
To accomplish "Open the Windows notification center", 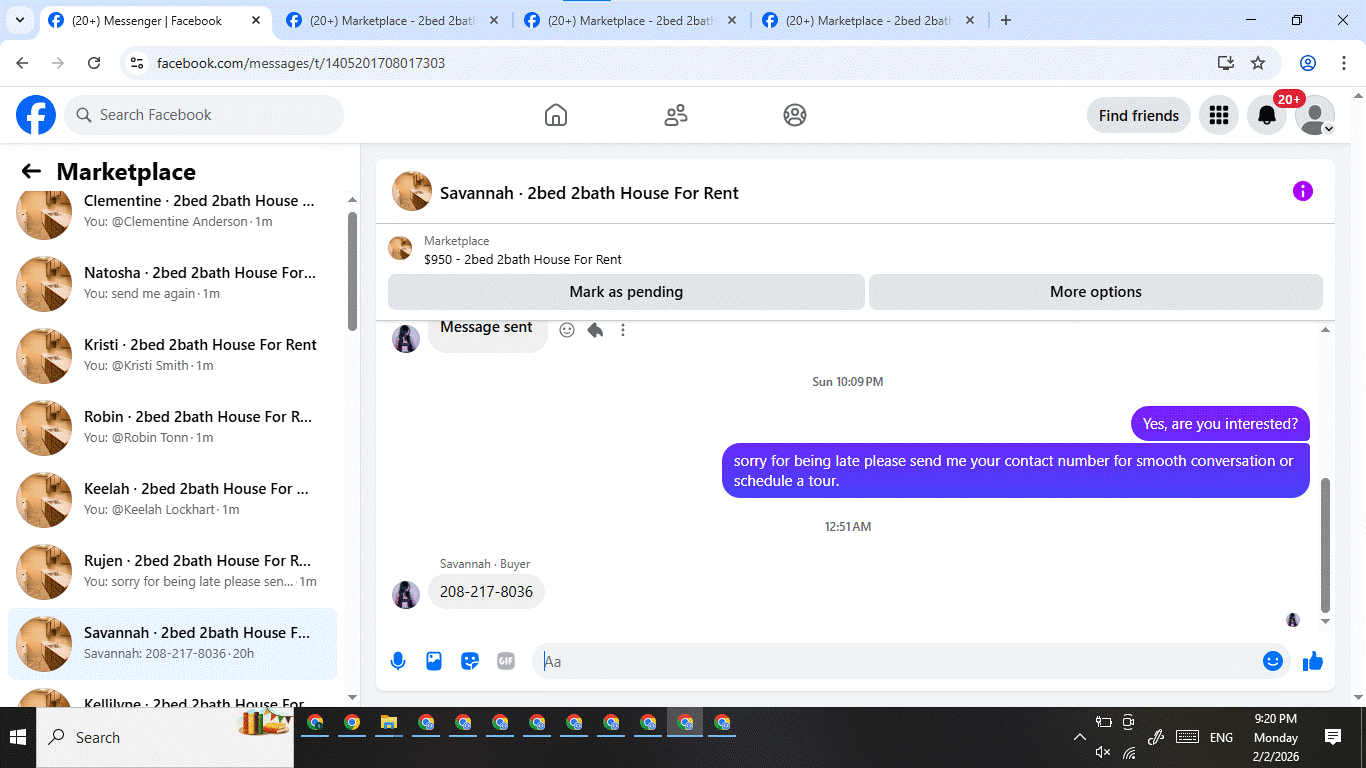I will coord(1333,737).
